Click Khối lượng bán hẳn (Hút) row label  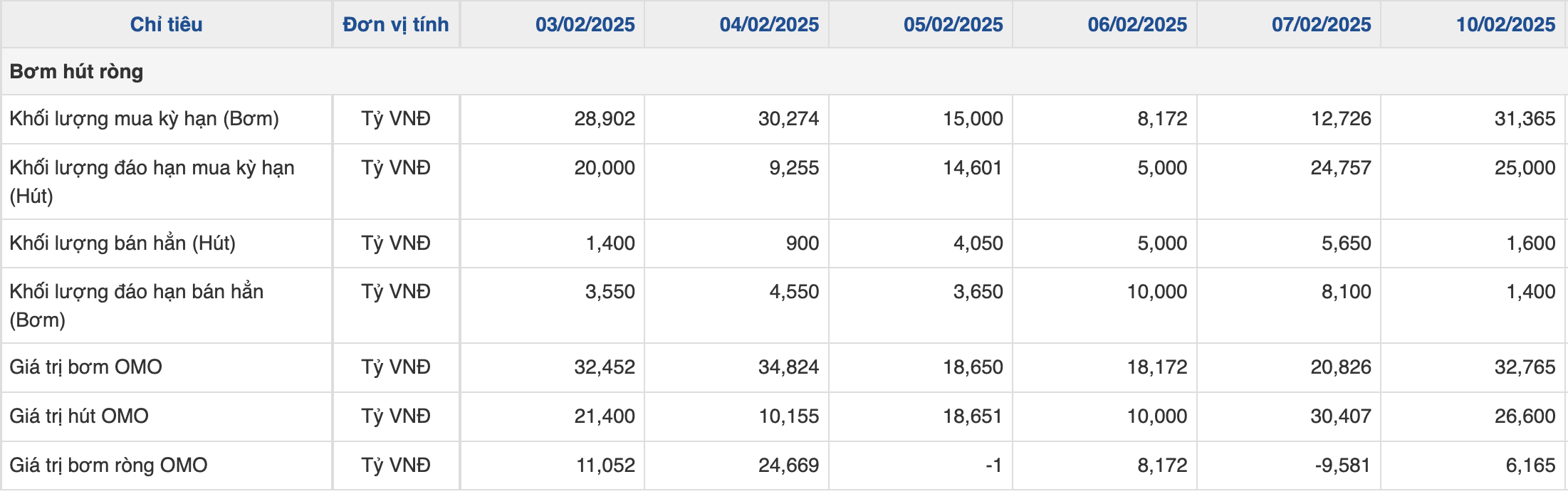click(122, 243)
